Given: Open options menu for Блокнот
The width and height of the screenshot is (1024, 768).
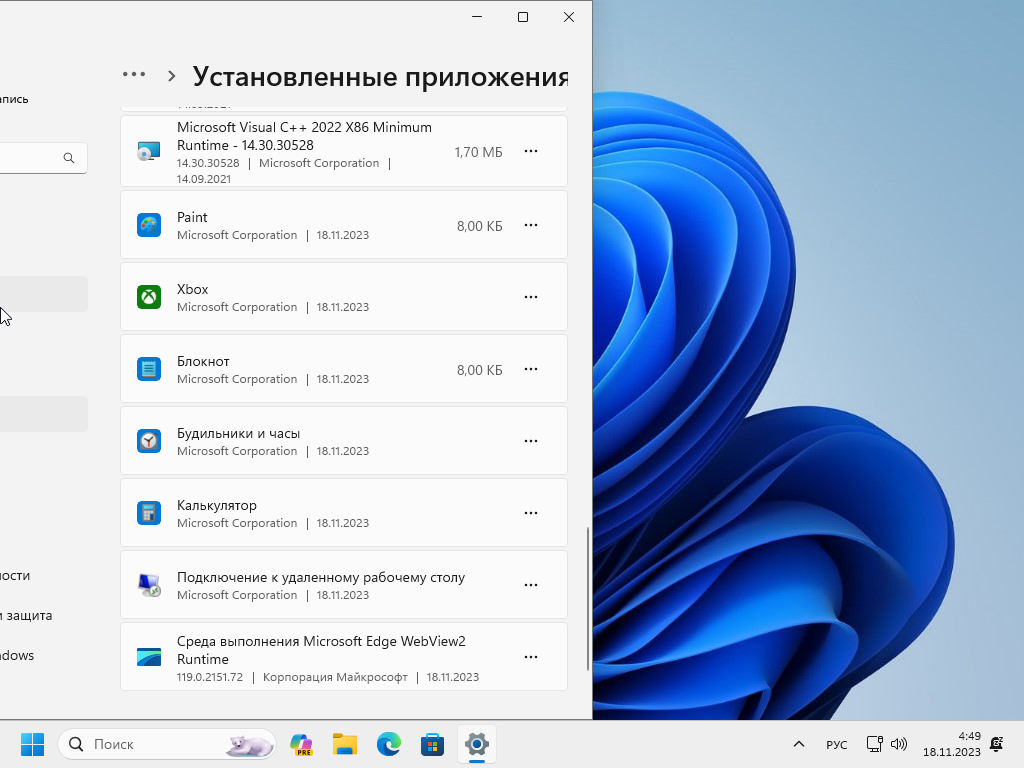Looking at the screenshot, I should tap(531, 369).
